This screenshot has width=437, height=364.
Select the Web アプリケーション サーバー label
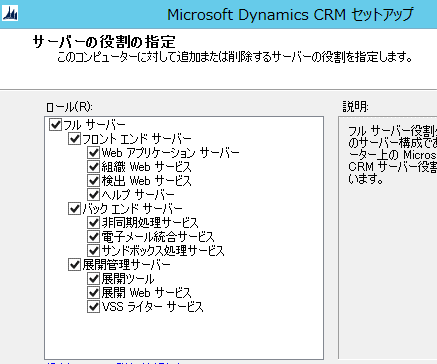click(170, 153)
